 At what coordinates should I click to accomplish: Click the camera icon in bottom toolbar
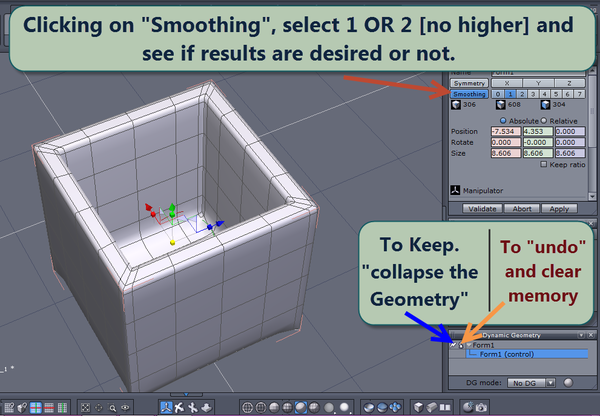481,408
